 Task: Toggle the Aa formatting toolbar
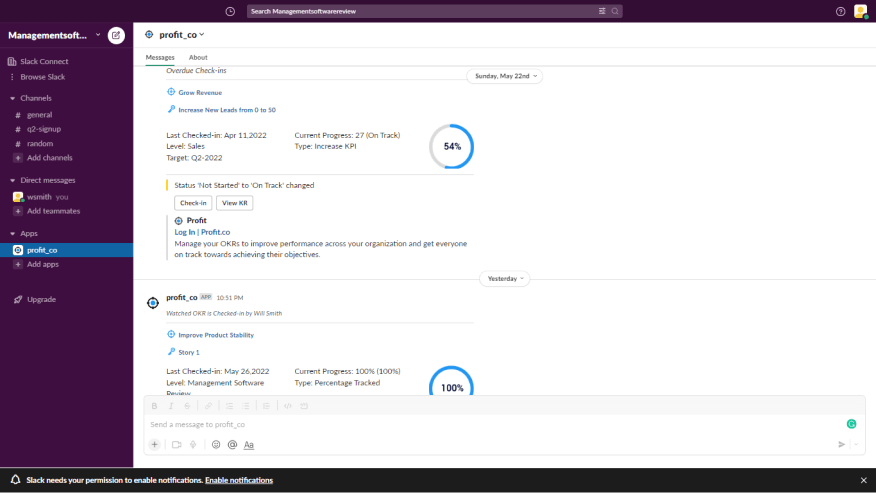pyautogui.click(x=249, y=444)
